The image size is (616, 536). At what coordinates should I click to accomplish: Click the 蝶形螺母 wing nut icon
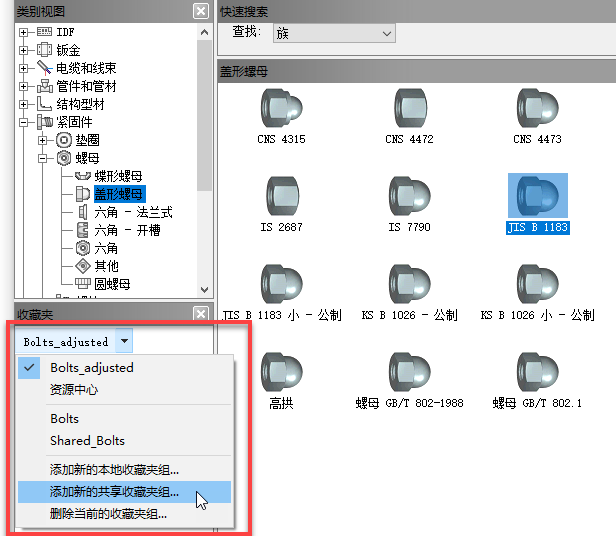[x=83, y=176]
